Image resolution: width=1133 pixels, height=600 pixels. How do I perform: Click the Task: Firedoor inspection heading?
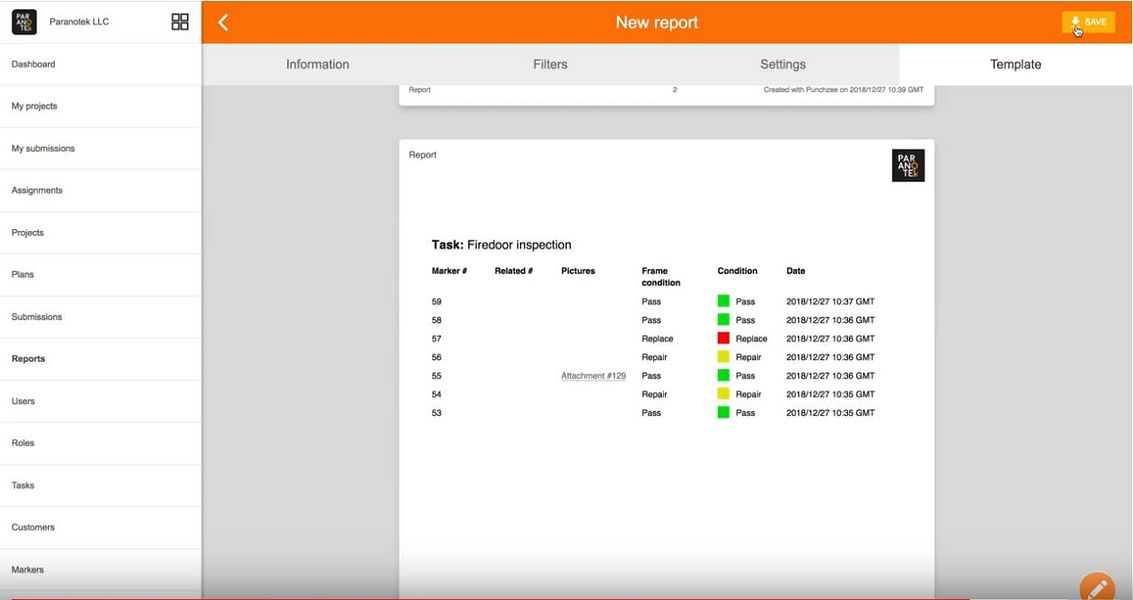pyautogui.click(x=501, y=245)
